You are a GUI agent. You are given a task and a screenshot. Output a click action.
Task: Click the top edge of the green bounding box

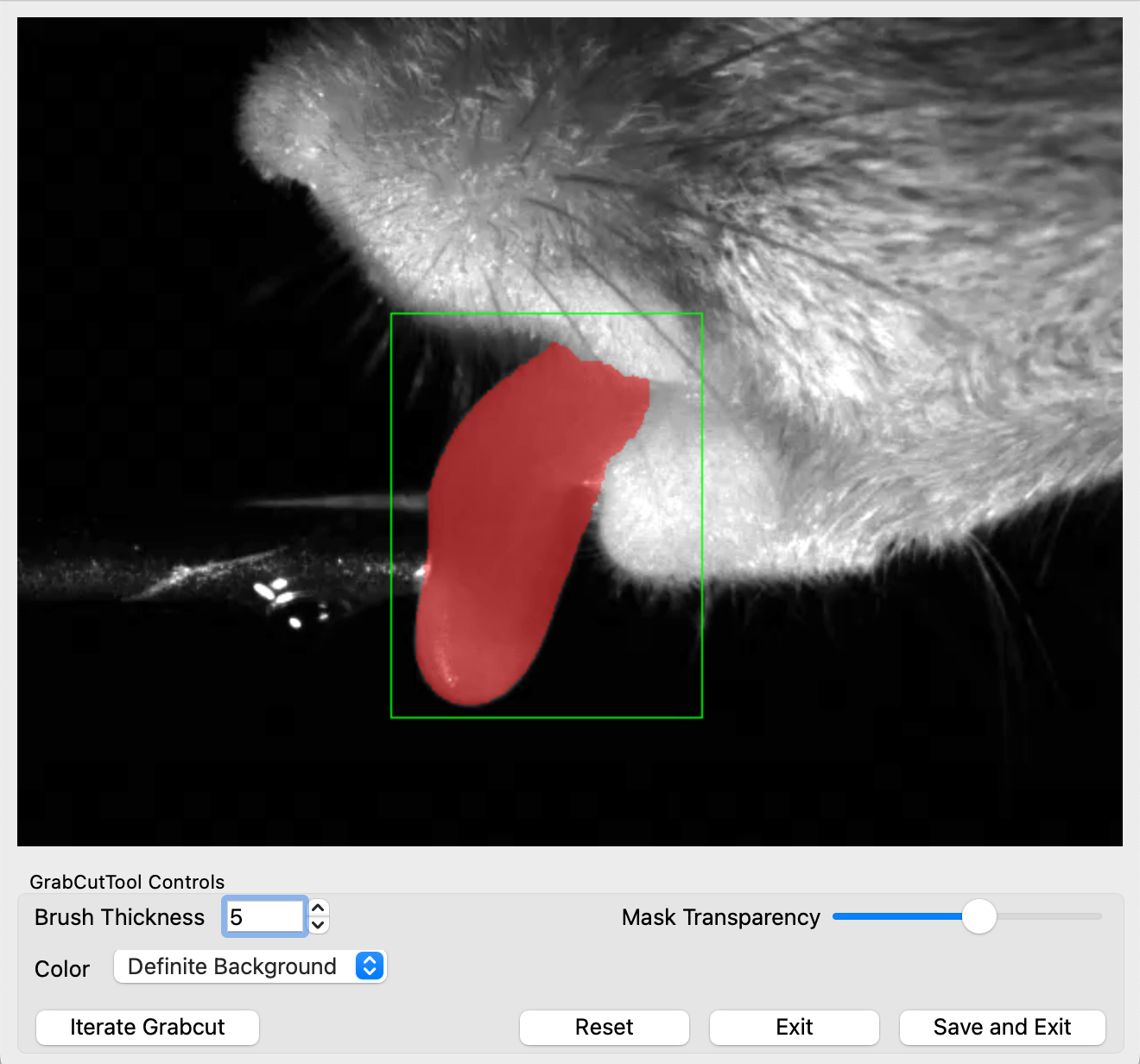[546, 313]
